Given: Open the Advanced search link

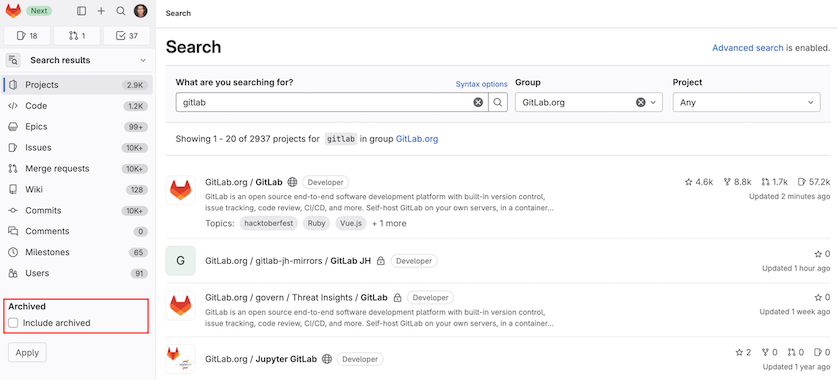Looking at the screenshot, I should point(748,48).
